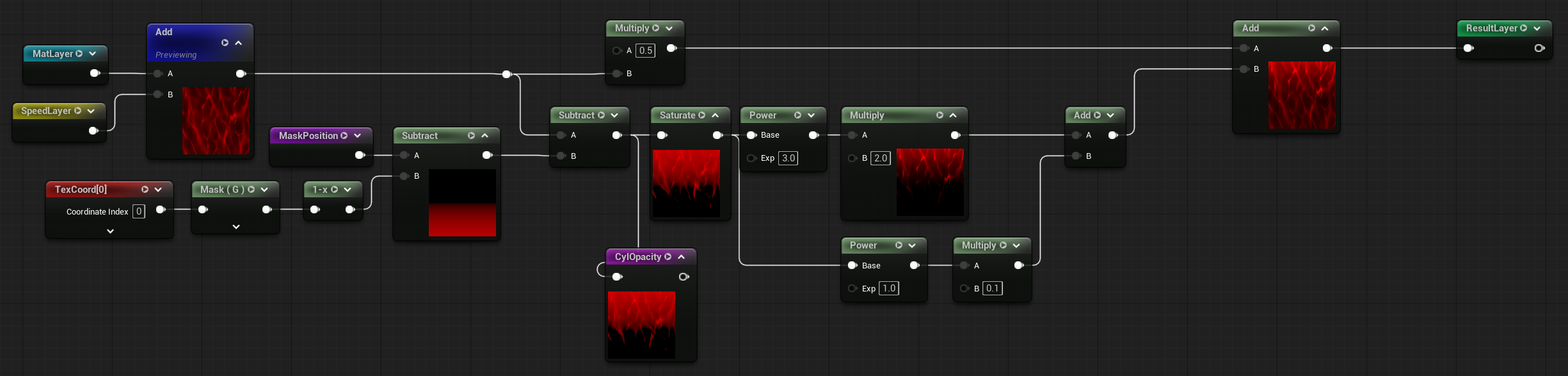Click the A value field showing 0.5
The width and height of the screenshot is (1568, 376).
point(646,51)
